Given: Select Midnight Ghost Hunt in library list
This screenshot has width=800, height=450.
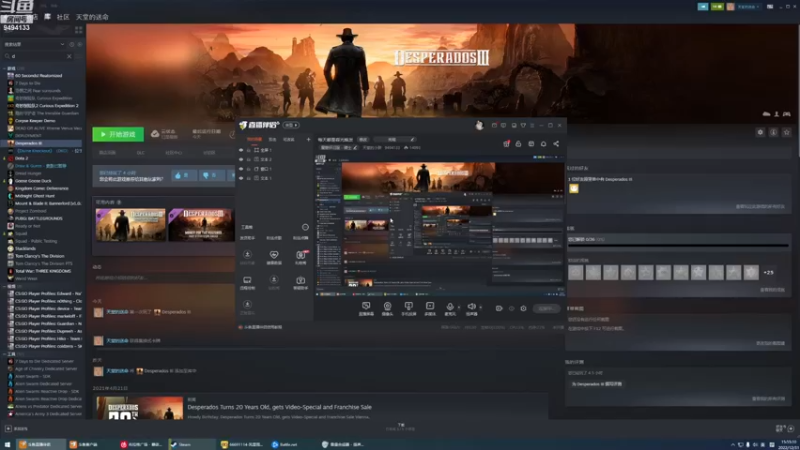Looking at the screenshot, I should (35, 196).
